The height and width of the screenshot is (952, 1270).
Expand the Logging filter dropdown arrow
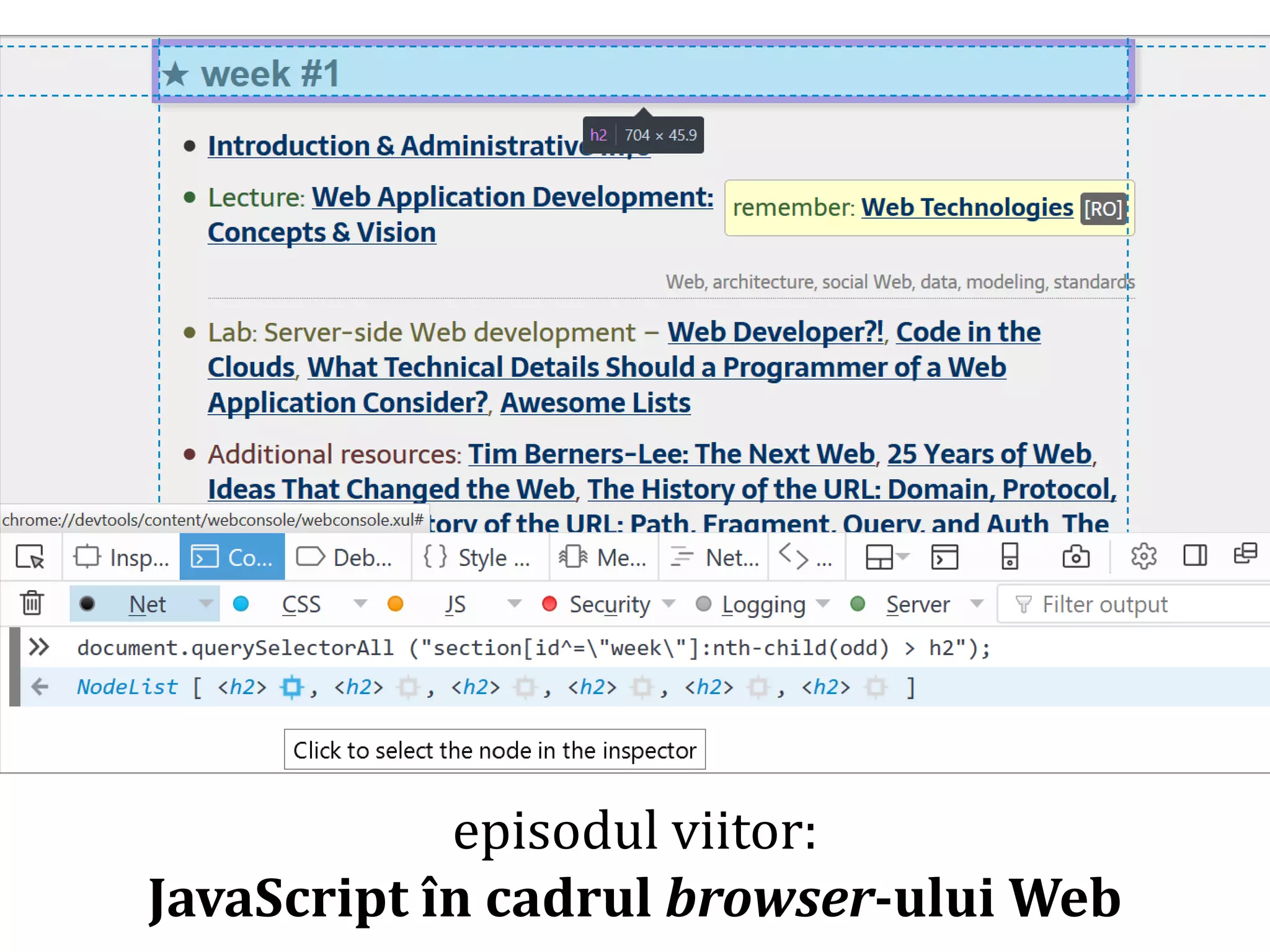[x=823, y=603]
